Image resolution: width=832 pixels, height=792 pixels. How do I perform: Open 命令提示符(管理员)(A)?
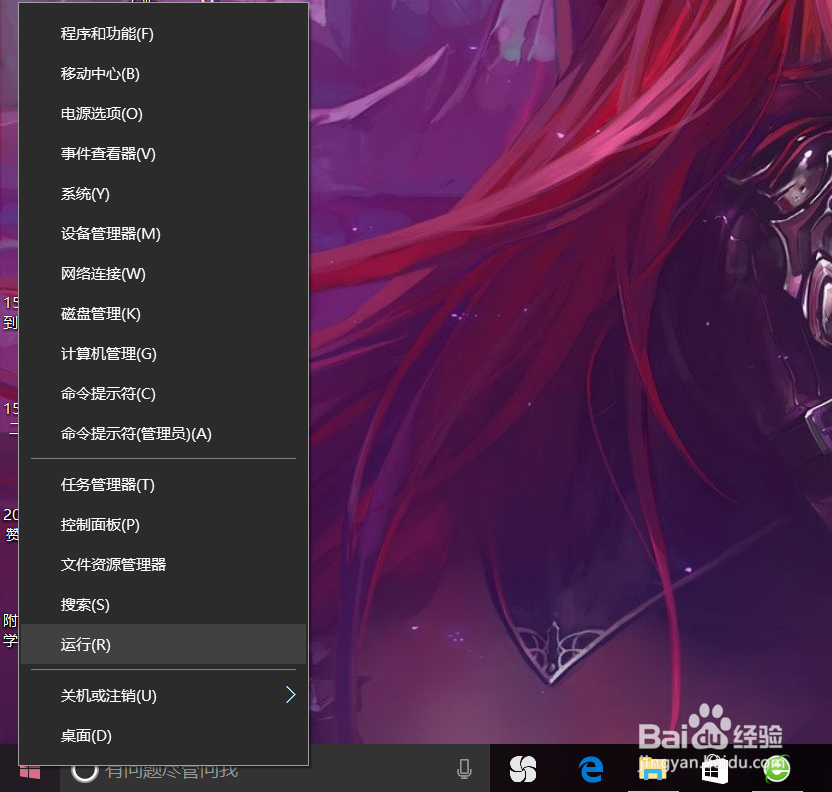[135, 433]
